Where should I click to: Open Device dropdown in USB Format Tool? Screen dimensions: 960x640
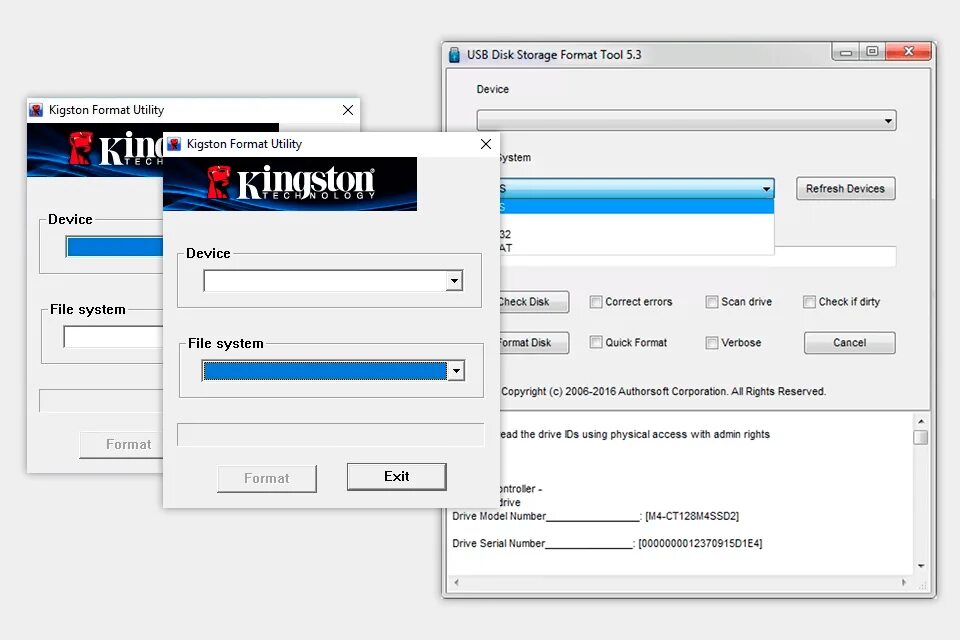(x=686, y=121)
